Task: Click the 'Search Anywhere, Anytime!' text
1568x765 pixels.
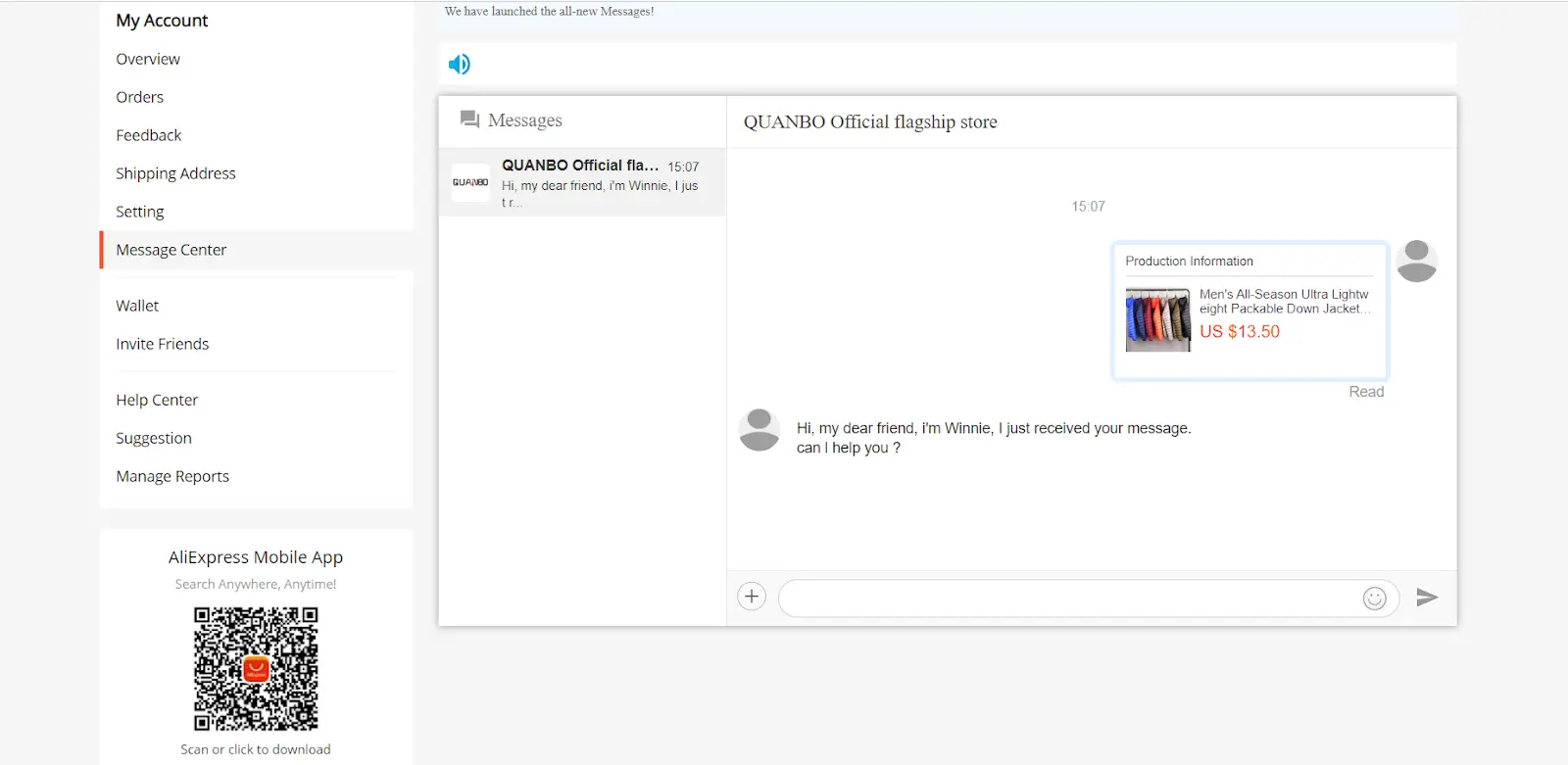Action: point(256,584)
